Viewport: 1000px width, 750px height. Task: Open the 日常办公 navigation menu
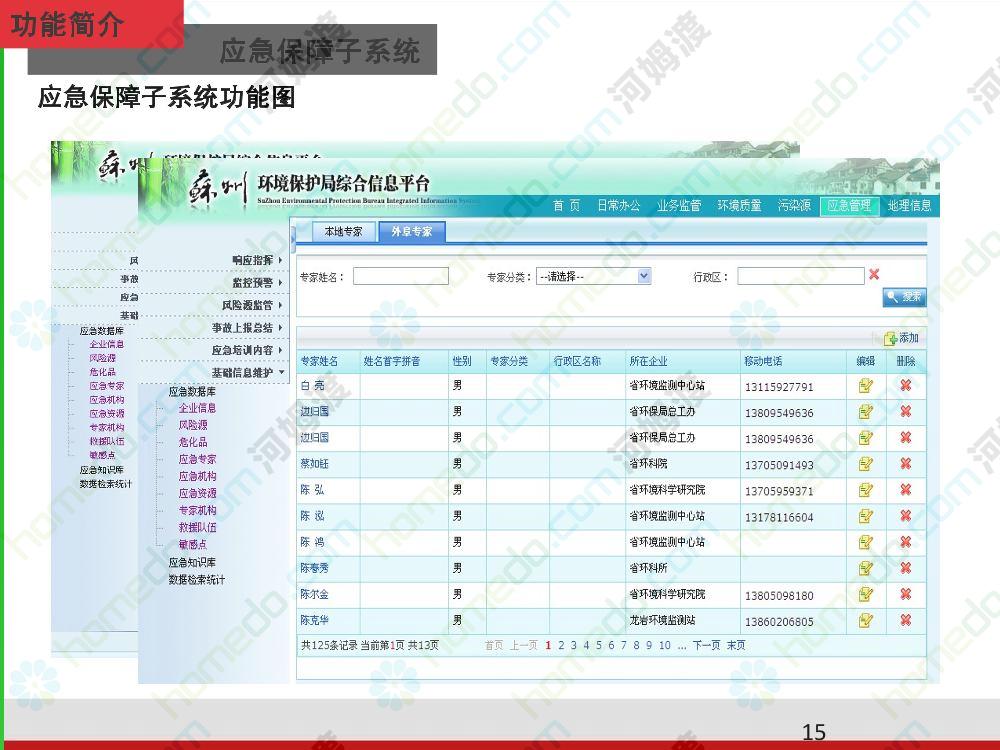pos(618,206)
